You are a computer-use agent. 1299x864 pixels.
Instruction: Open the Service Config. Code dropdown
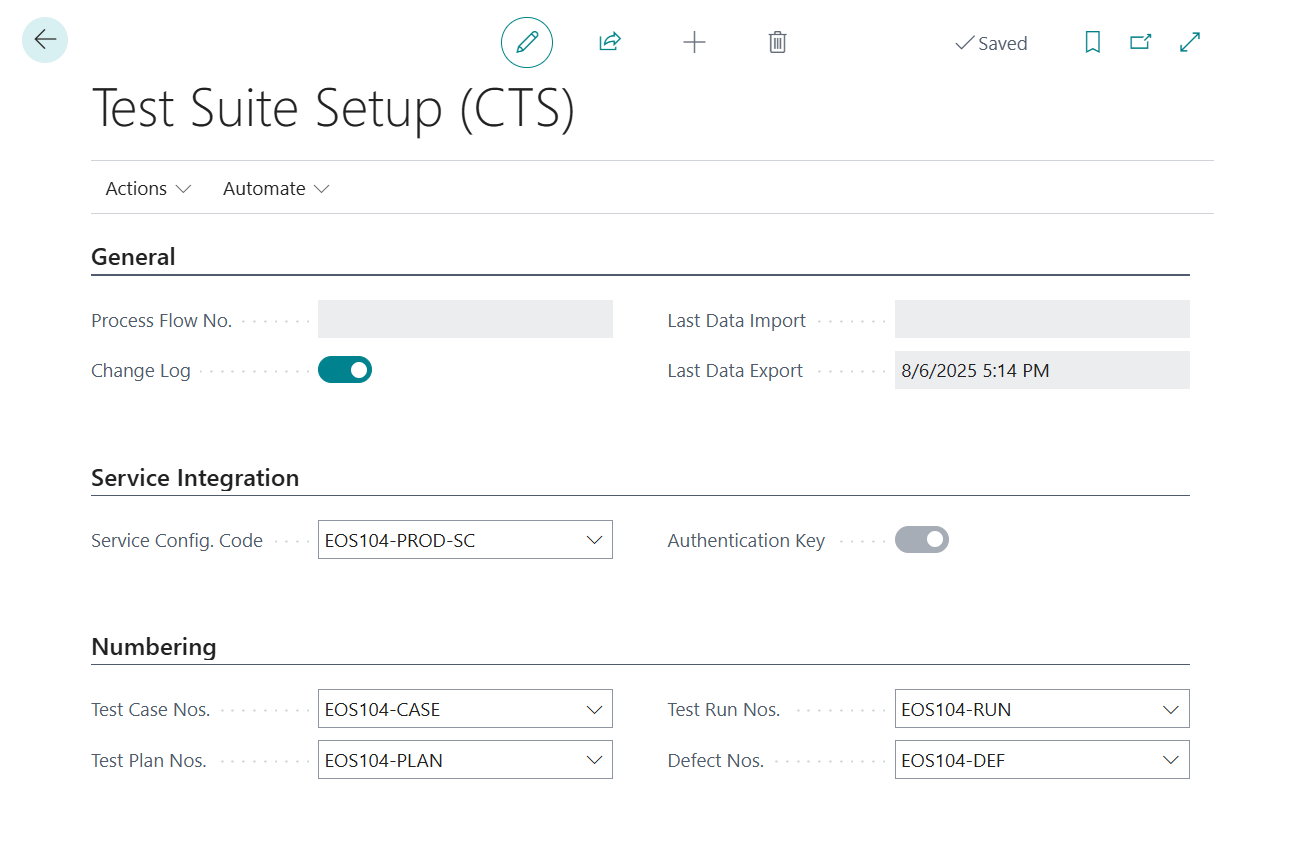click(x=595, y=540)
